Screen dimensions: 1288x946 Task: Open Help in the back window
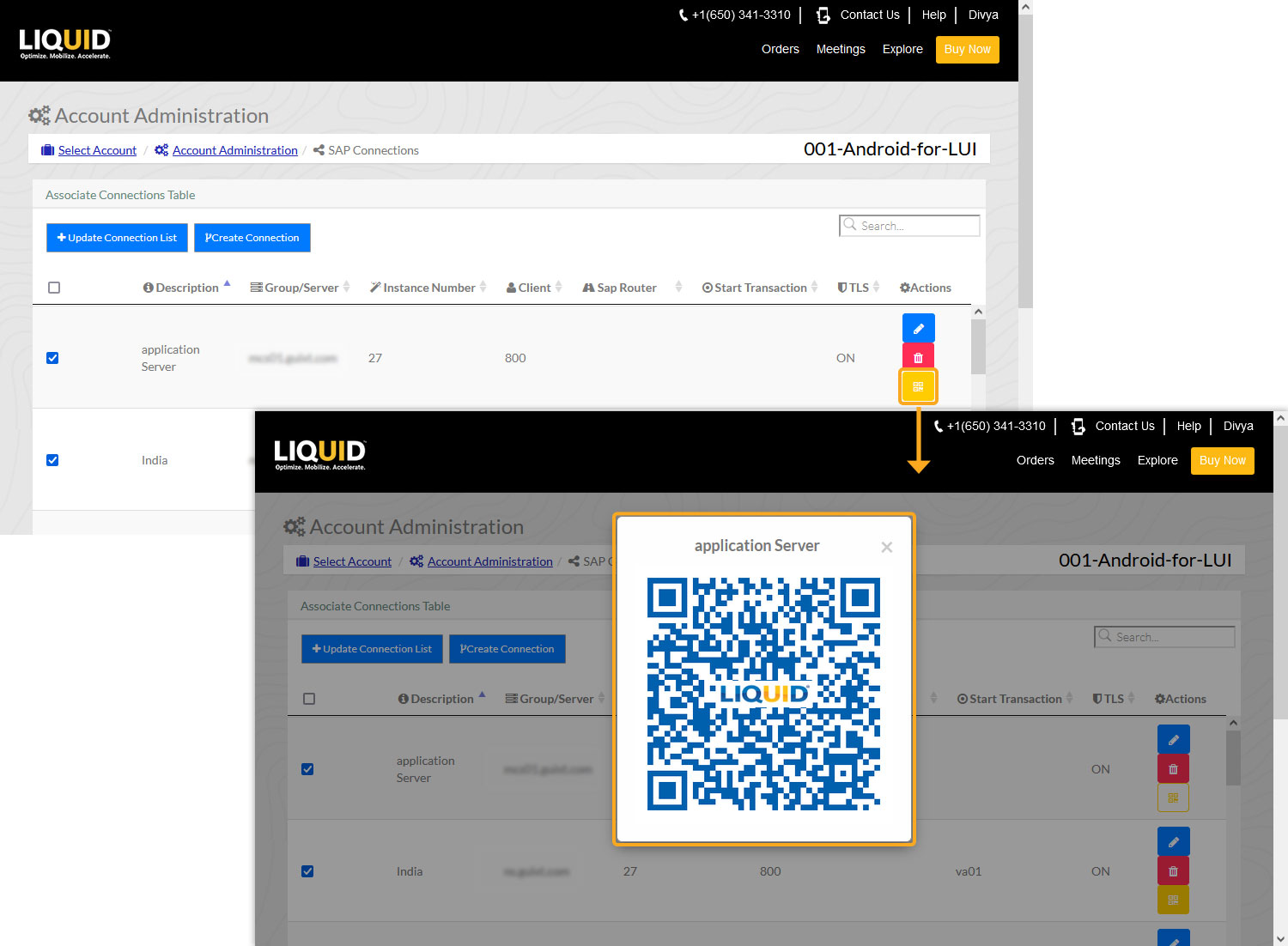(933, 15)
